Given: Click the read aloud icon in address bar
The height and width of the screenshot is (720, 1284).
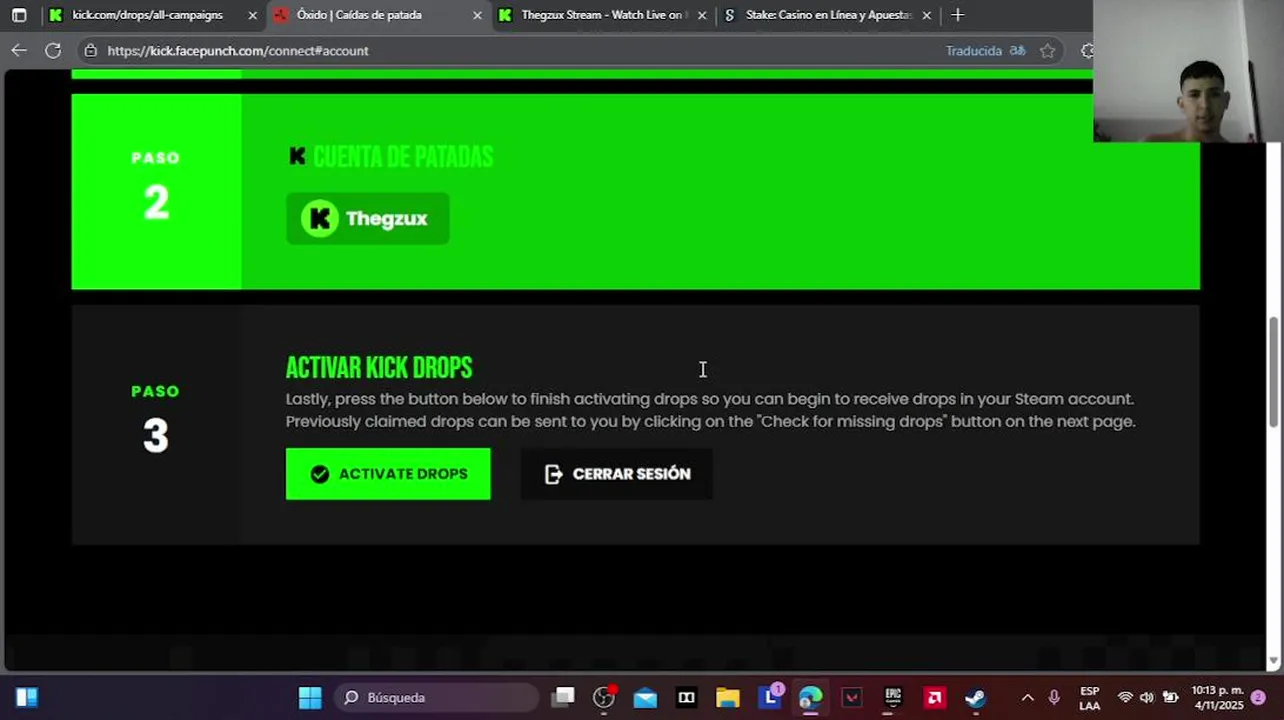Looking at the screenshot, I should 1017,50.
